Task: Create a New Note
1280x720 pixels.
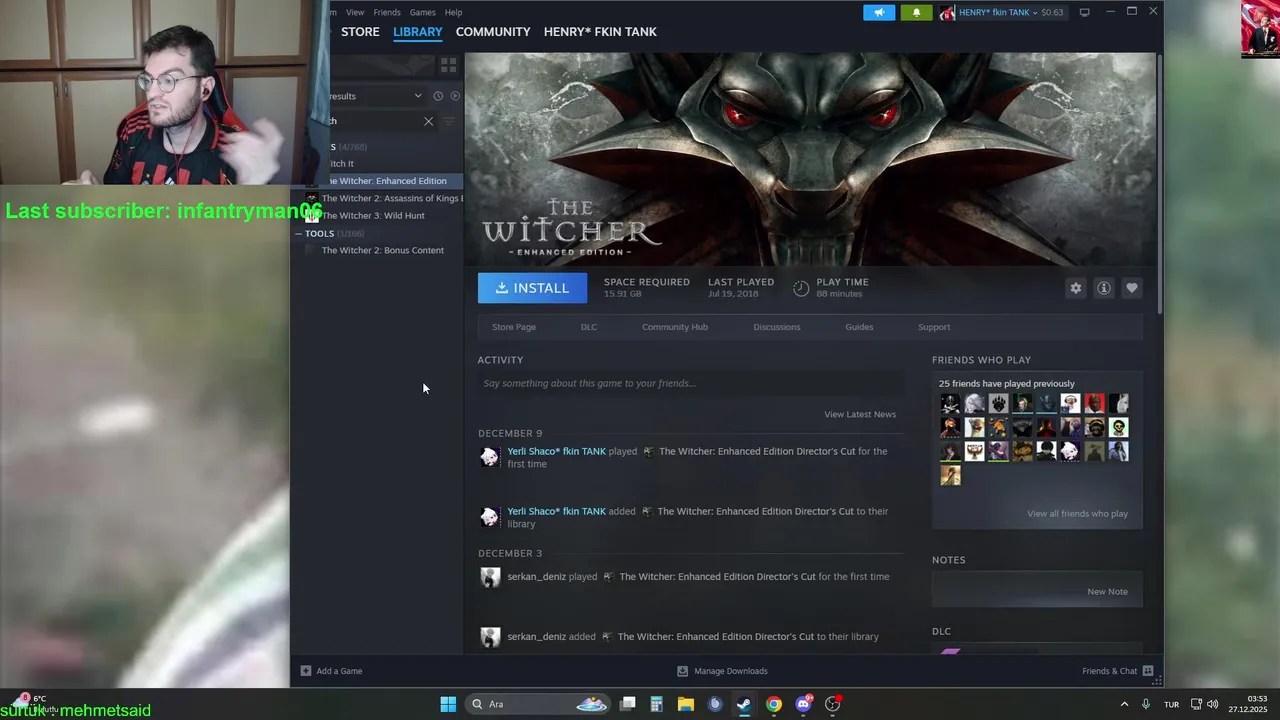Action: point(1107,592)
